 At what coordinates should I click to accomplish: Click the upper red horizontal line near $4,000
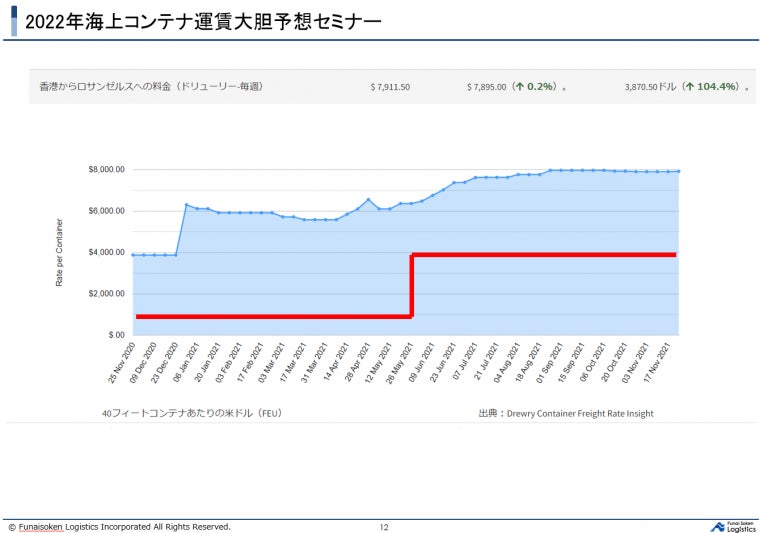pyautogui.click(x=544, y=255)
